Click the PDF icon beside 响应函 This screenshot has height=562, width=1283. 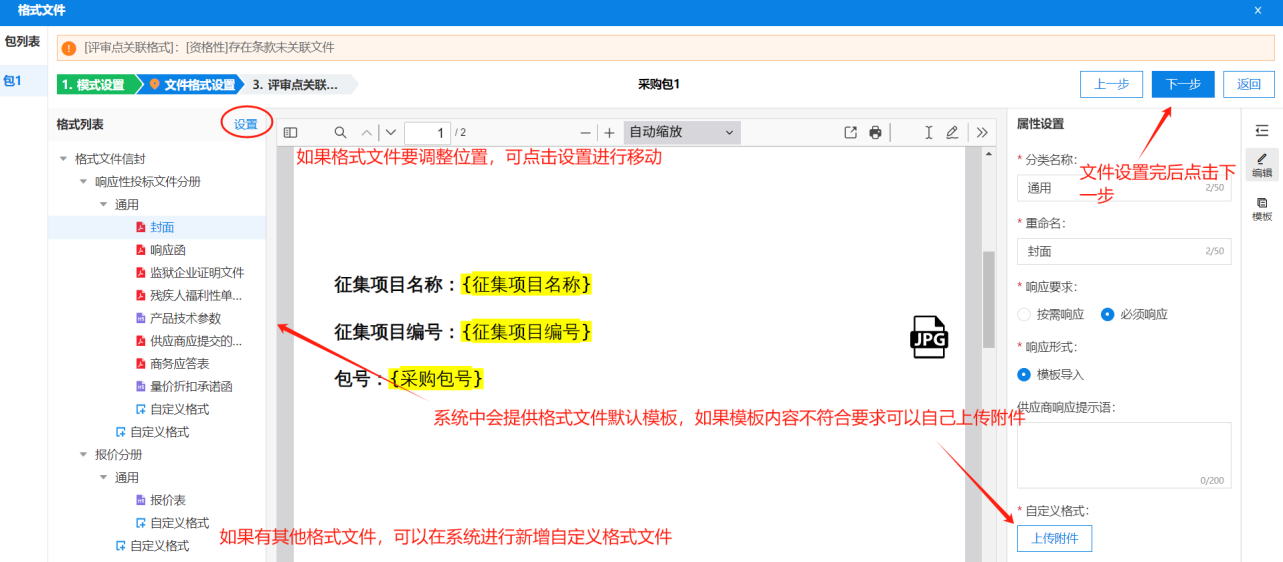tap(141, 250)
